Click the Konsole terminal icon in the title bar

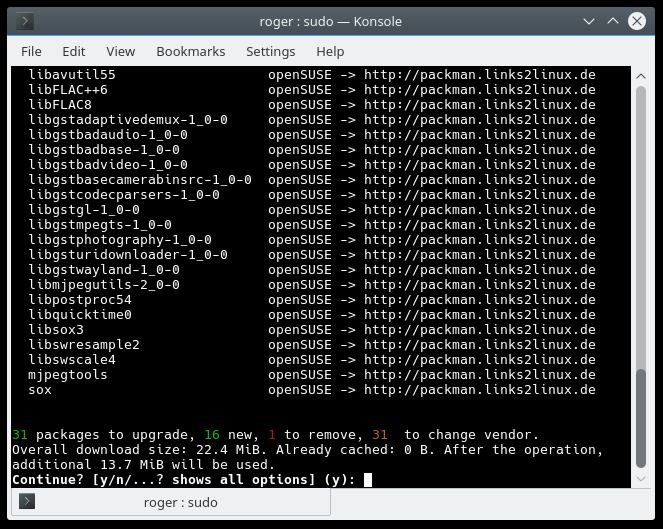25,21
